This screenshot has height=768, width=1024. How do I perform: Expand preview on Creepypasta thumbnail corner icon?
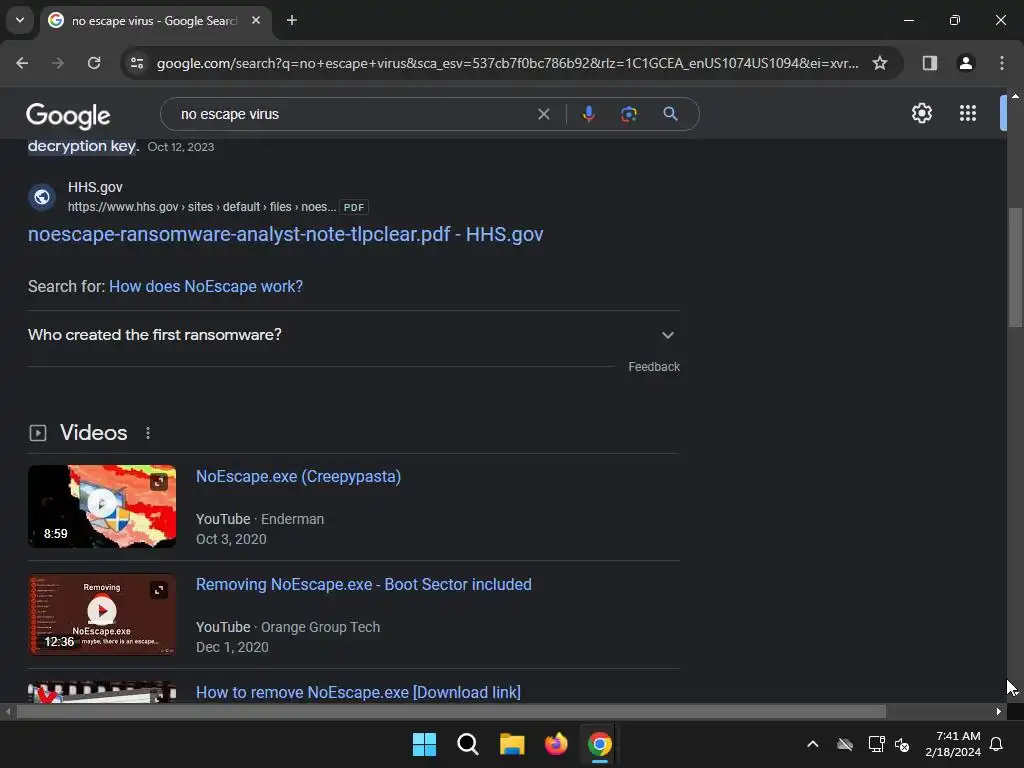[x=159, y=483]
